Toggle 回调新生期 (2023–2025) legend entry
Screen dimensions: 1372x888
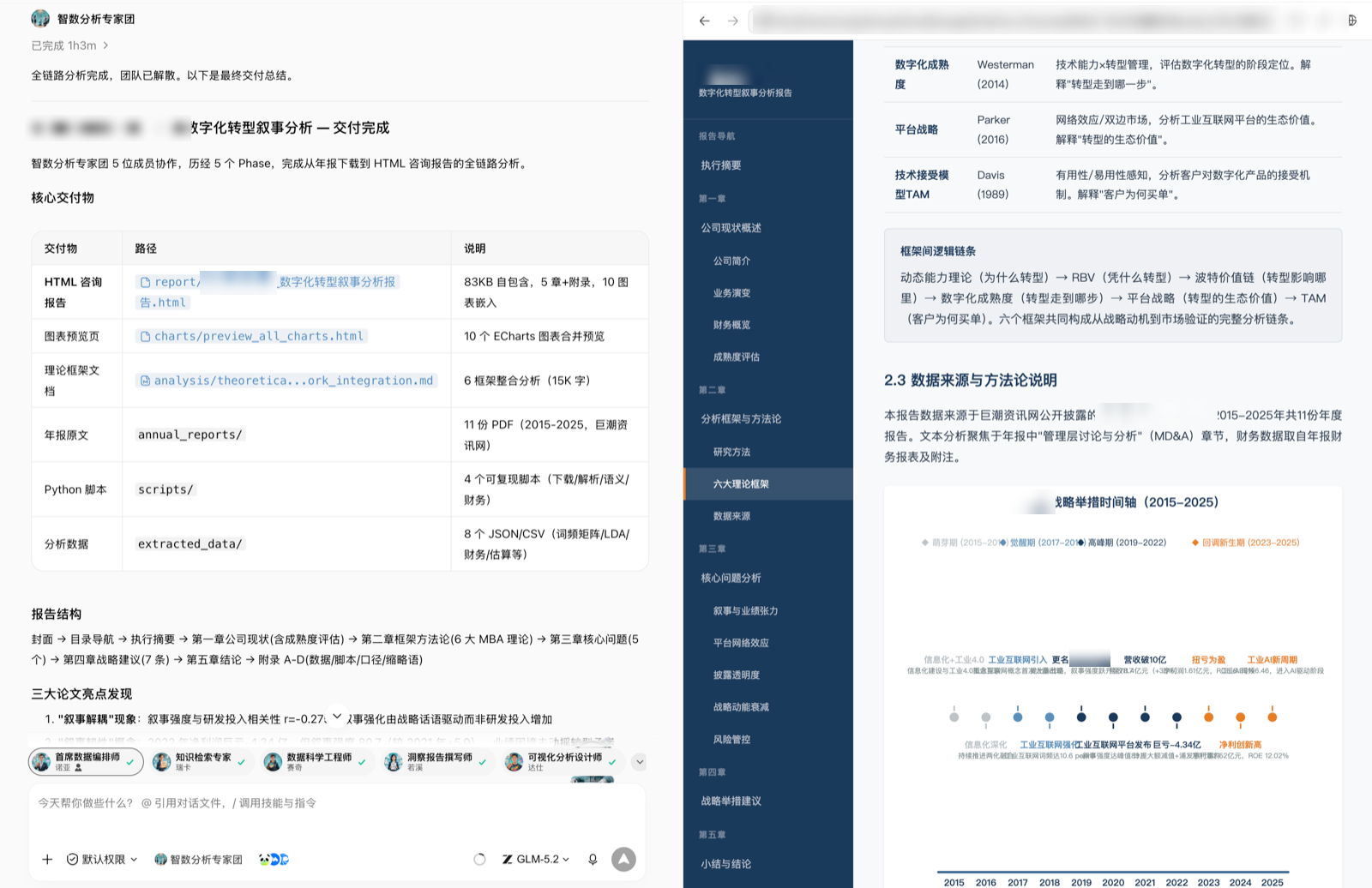pos(1245,543)
